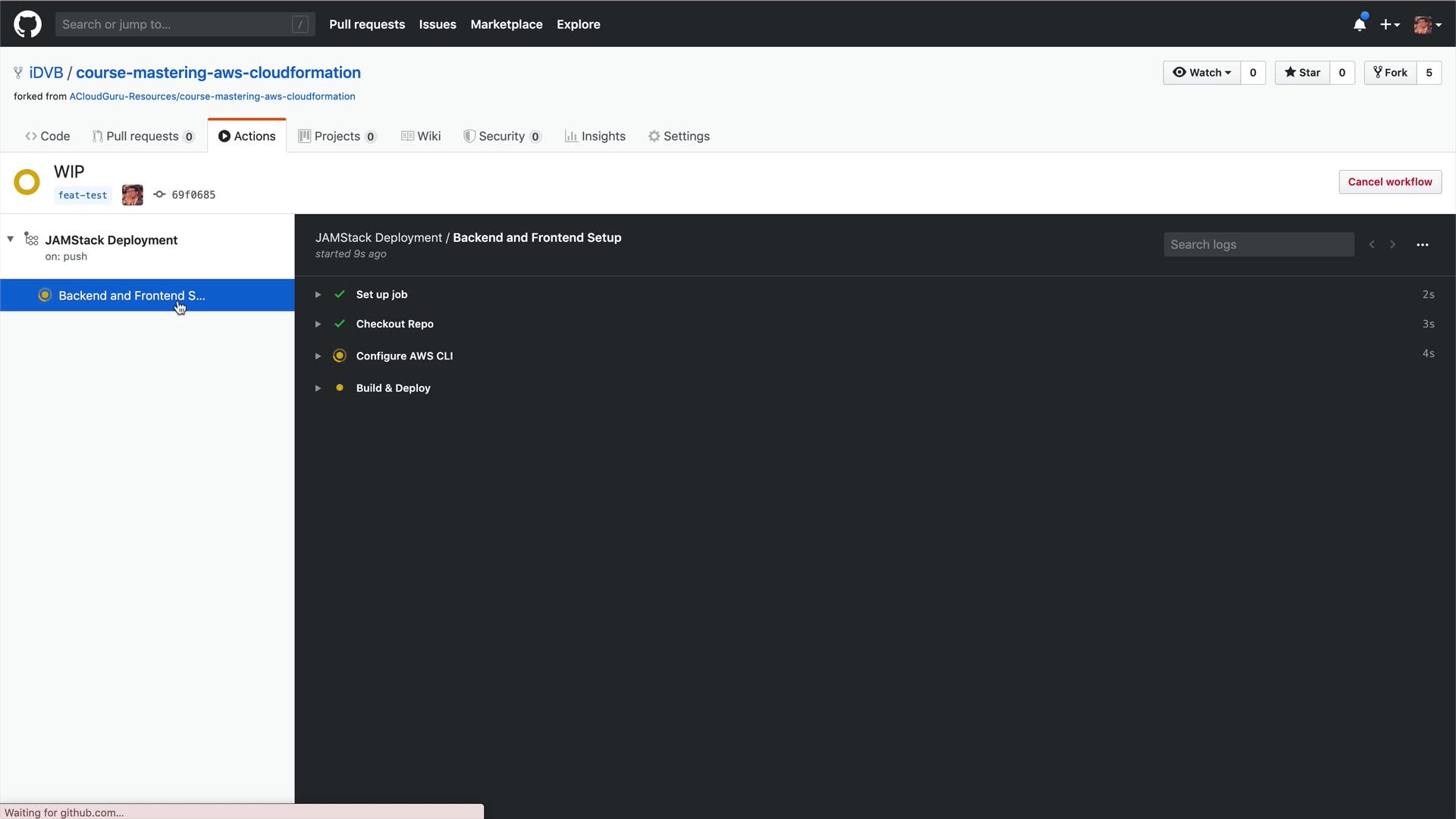The image size is (1456, 819).
Task: Open the Settings tab
Action: (x=679, y=136)
